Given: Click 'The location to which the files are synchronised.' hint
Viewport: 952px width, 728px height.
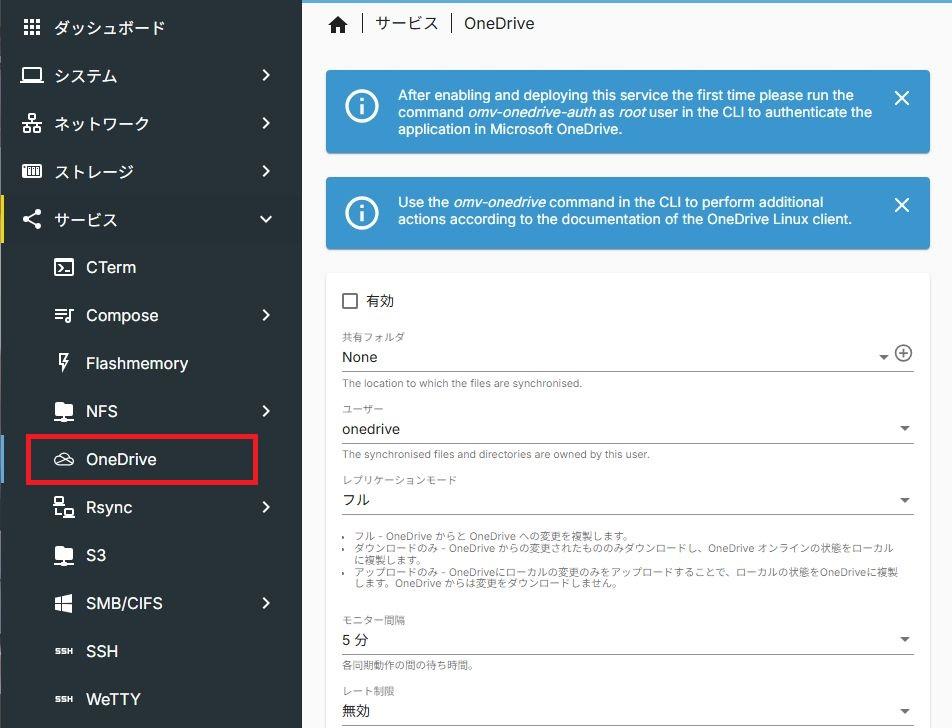Looking at the screenshot, I should point(462,383).
